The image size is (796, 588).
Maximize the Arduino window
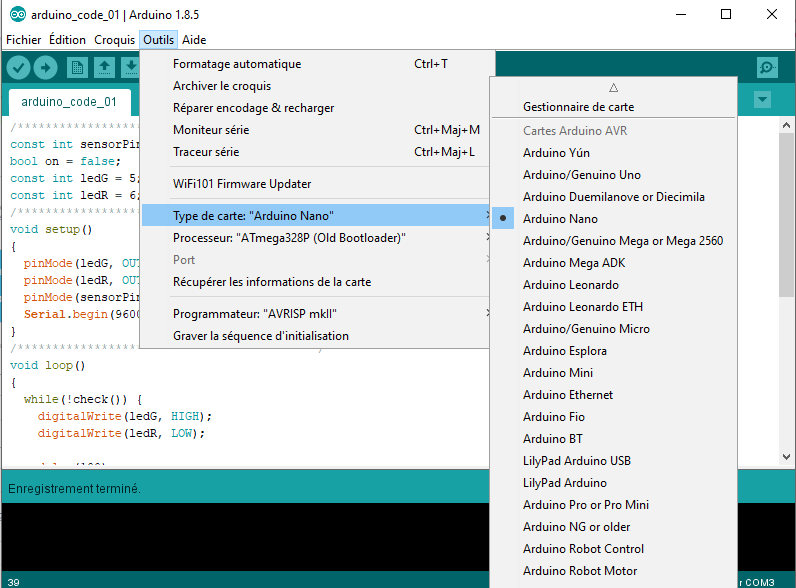coord(726,14)
